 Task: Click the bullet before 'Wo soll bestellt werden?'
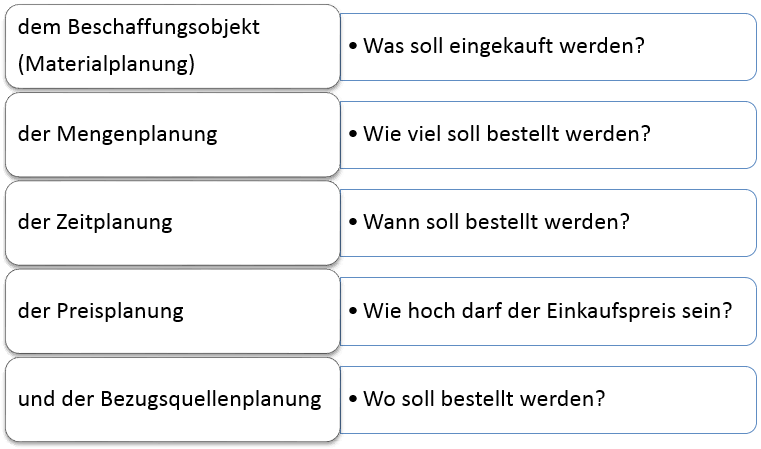pos(354,398)
